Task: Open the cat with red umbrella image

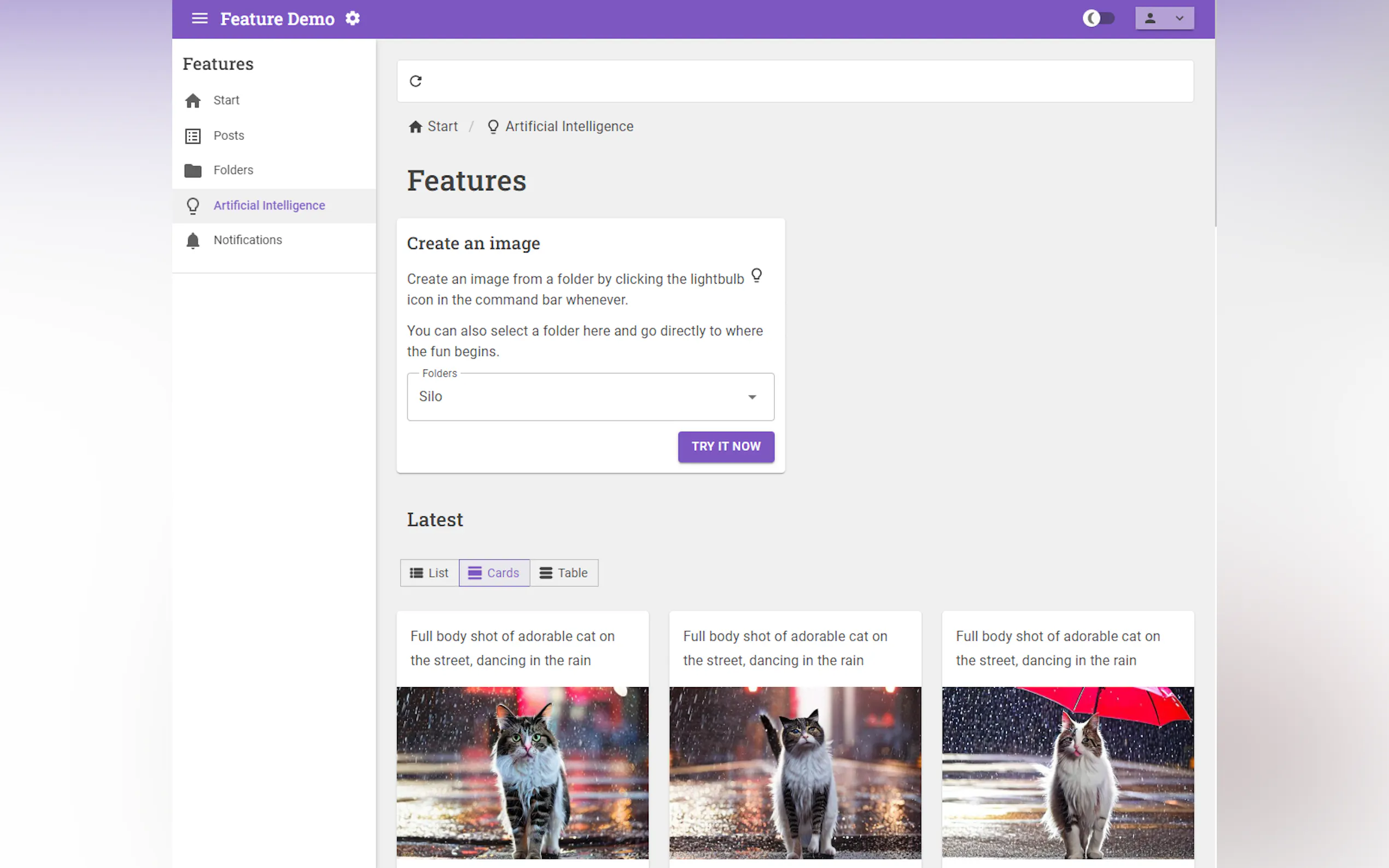Action: click(1067, 772)
